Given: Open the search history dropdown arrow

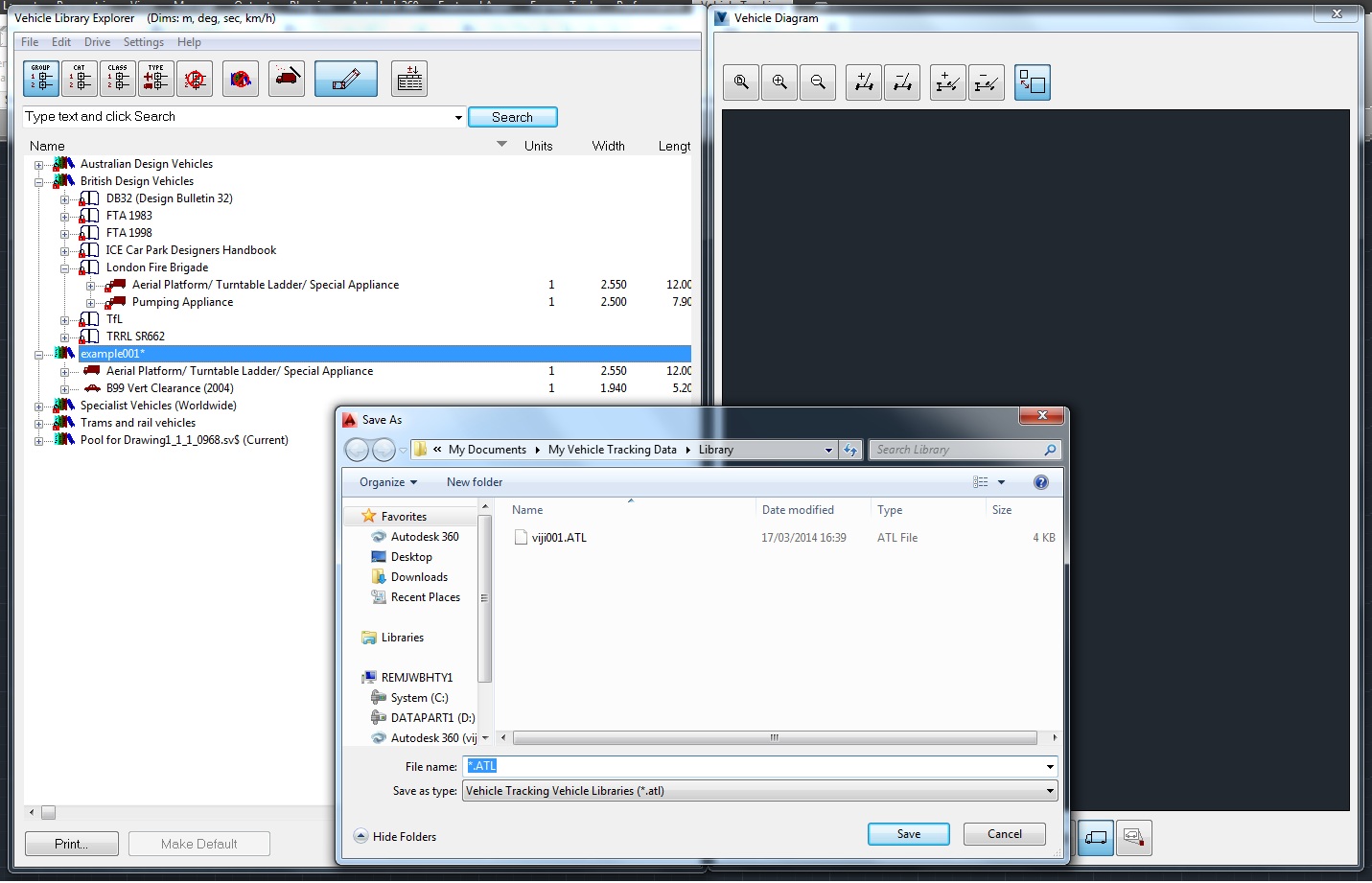Looking at the screenshot, I should coord(458,118).
